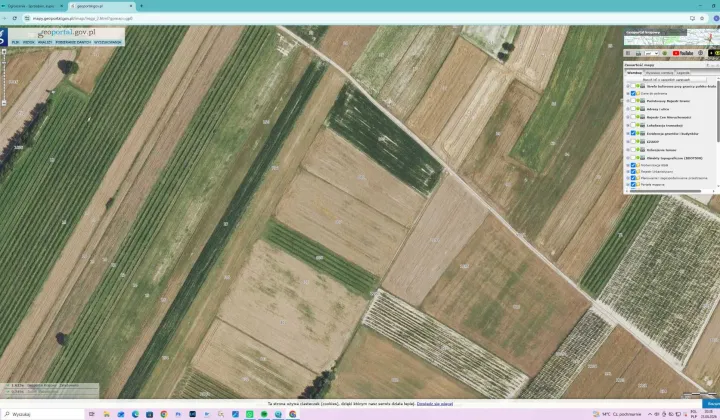Open the dropdown next to the printer icon
Screen dimensions: 720x420
coord(652,53)
